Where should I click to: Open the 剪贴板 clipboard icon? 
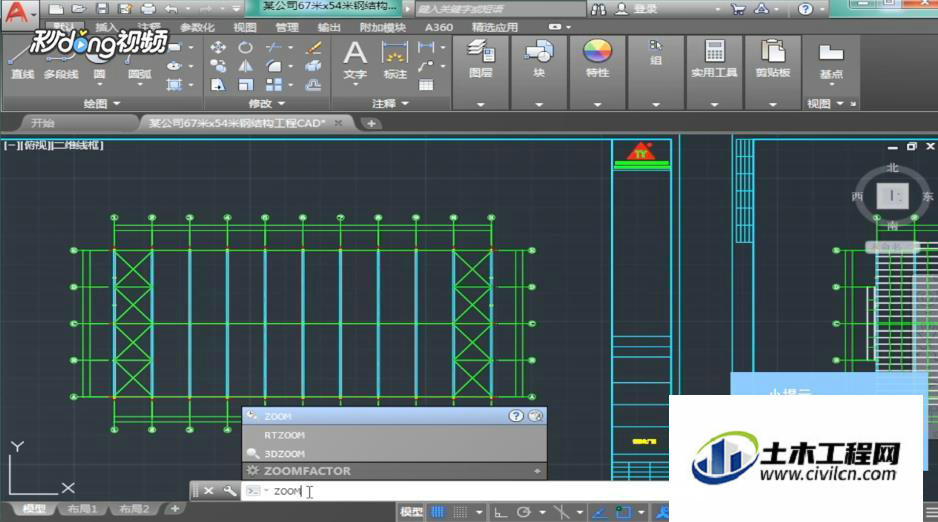pyautogui.click(x=773, y=51)
